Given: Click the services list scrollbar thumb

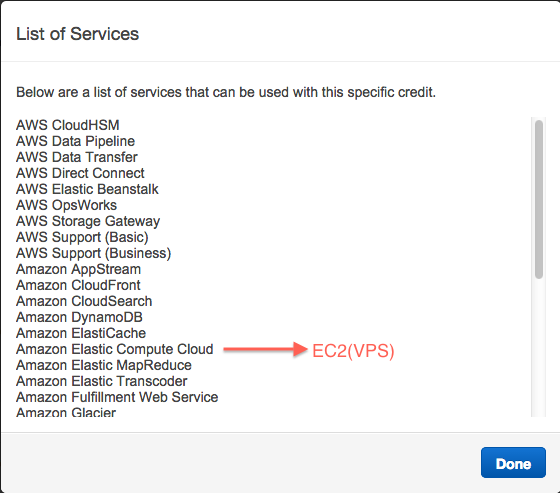Looking at the screenshot, I should pos(539,199).
